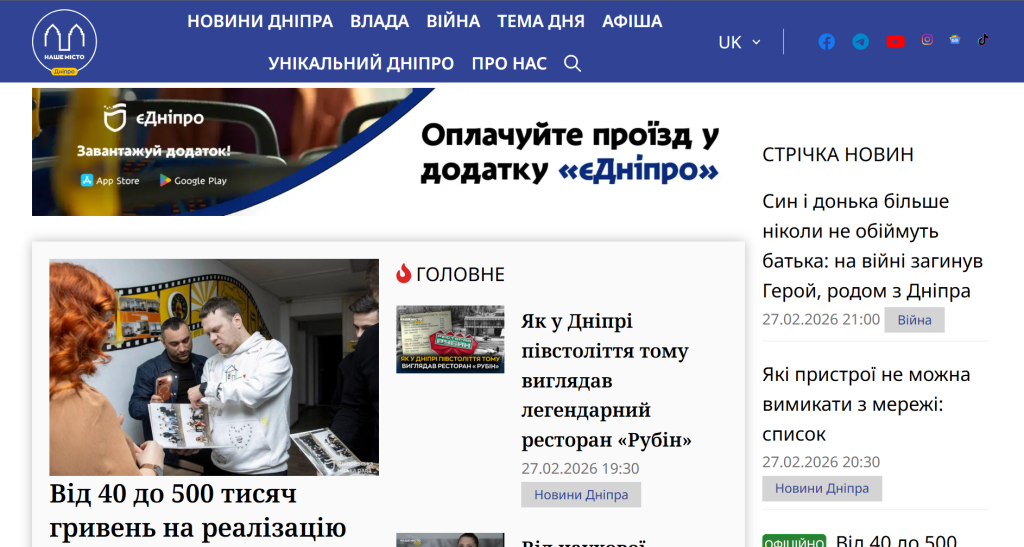This screenshot has height=547, width=1024.
Task: Click the ГОЛОВНЕ section heading
Action: point(460,274)
